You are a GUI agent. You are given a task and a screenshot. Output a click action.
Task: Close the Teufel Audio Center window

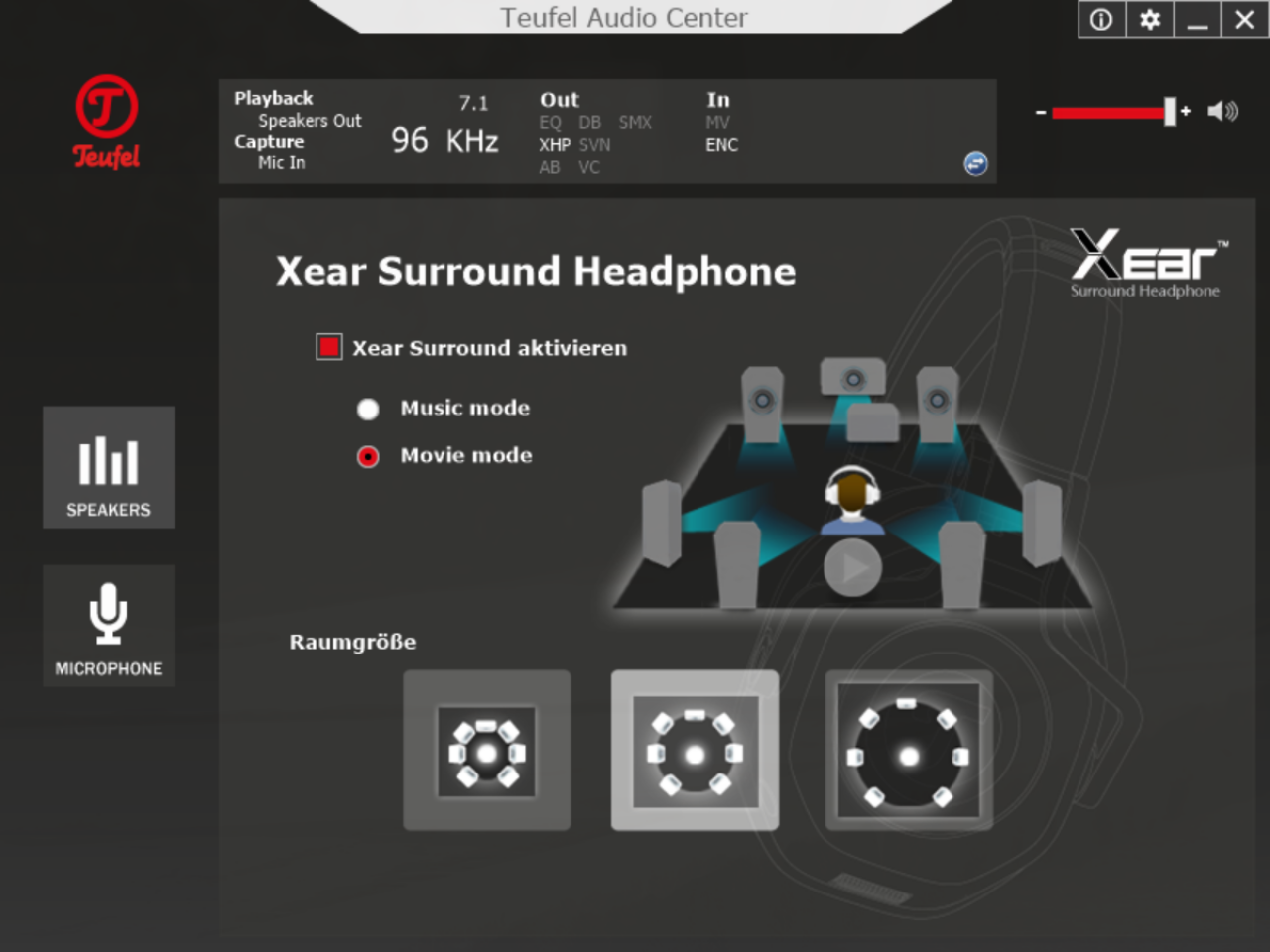pyautogui.click(x=1245, y=20)
